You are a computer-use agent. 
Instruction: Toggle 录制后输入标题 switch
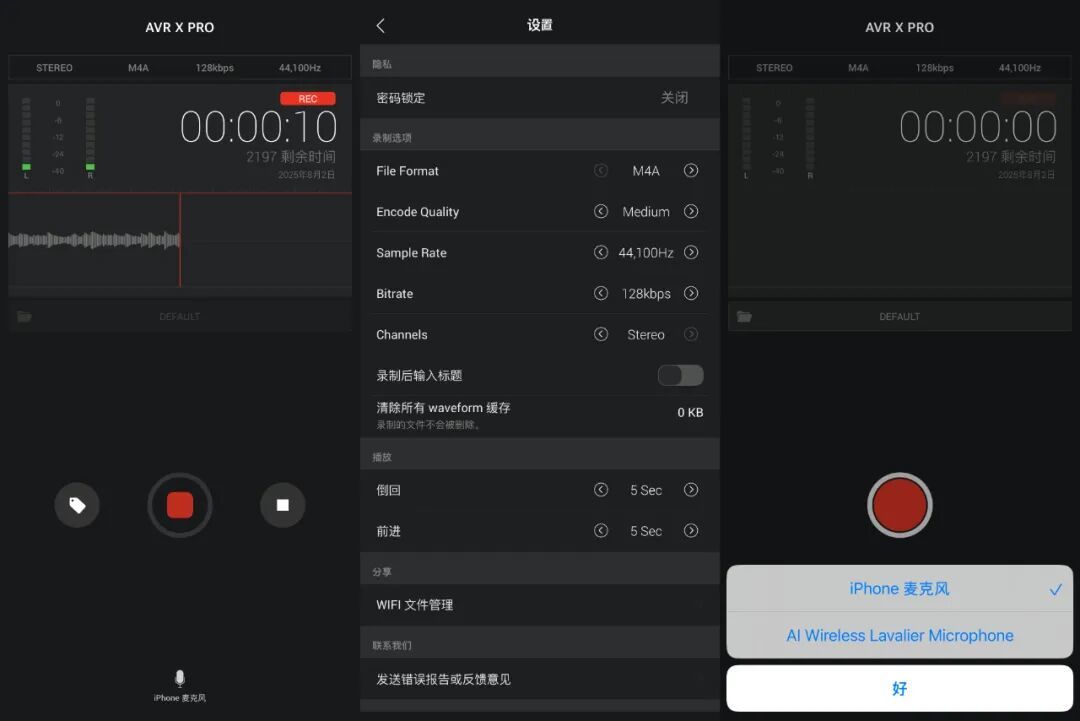(681, 375)
